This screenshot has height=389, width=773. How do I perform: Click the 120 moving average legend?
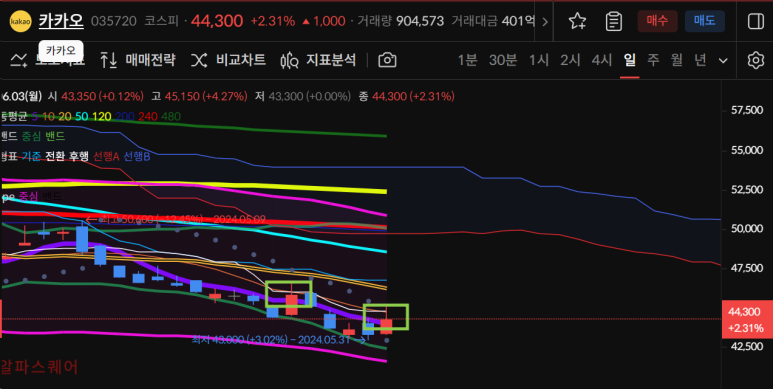tap(102, 117)
